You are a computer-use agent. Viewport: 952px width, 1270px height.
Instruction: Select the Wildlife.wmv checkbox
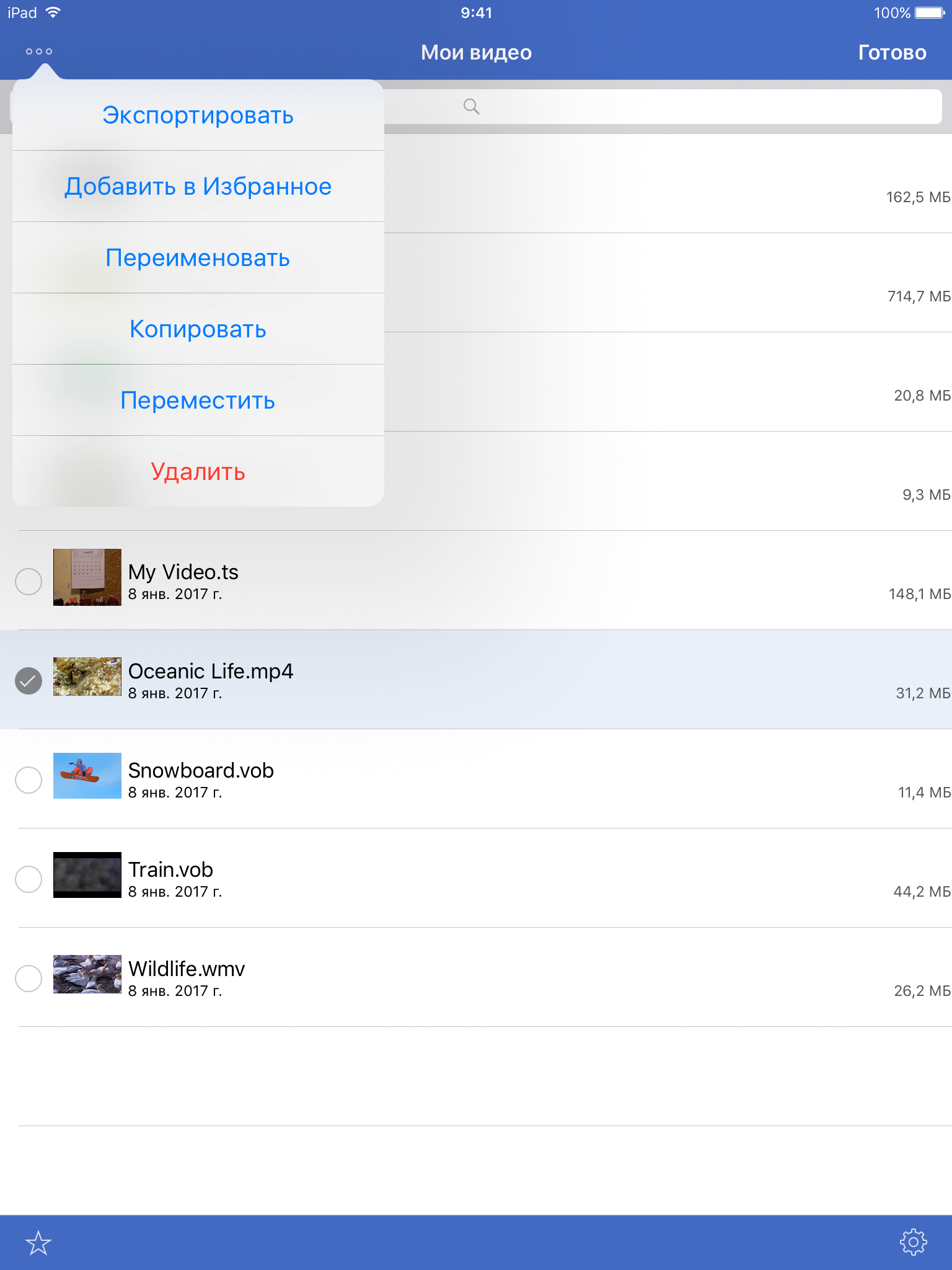pos(29,979)
